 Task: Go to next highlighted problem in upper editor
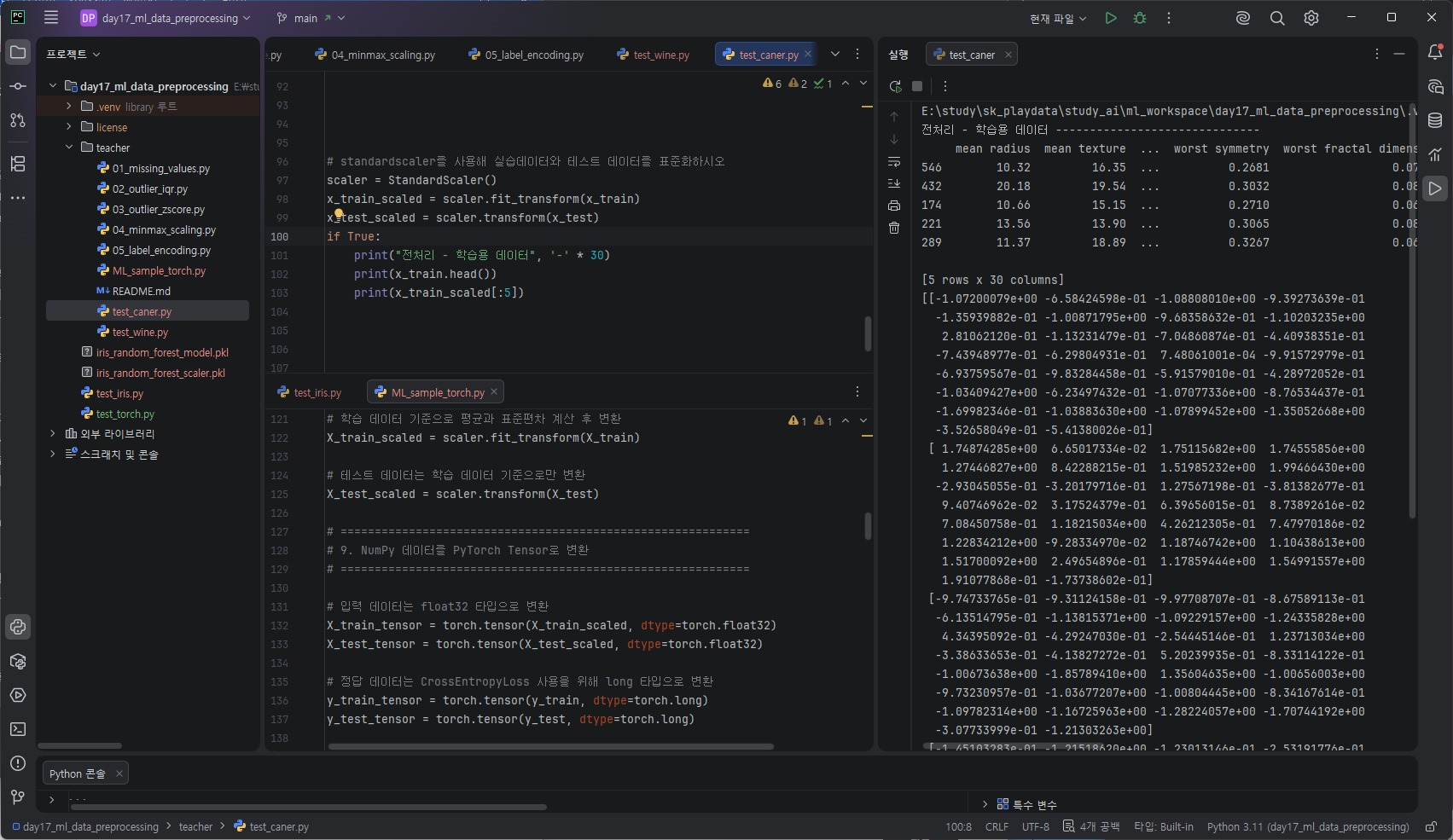863,83
